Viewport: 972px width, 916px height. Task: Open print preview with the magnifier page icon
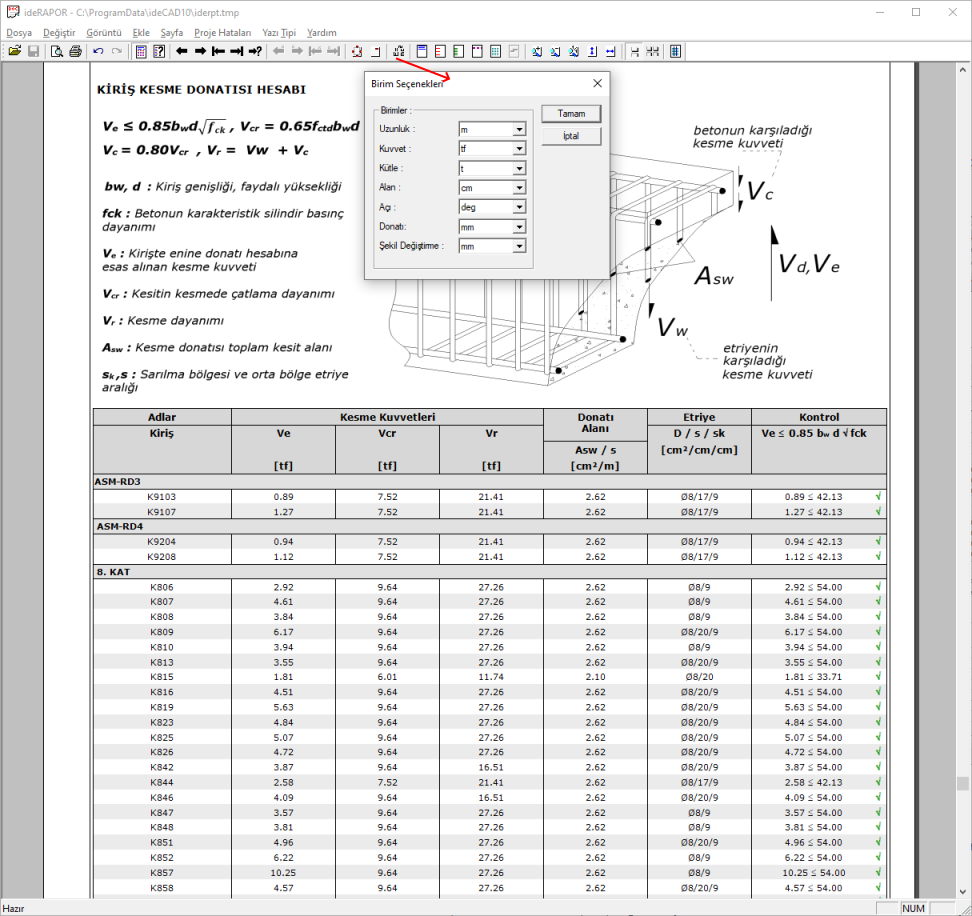pos(56,51)
